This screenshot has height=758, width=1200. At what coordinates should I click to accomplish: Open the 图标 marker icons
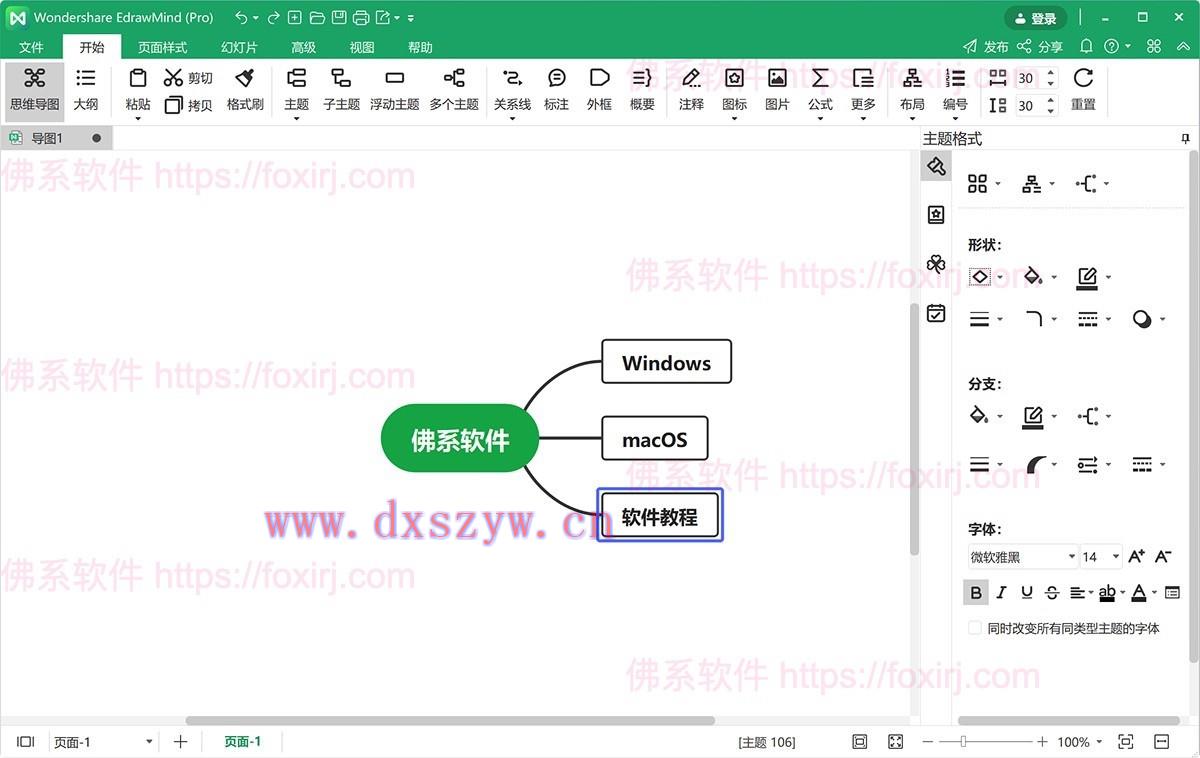pos(734,90)
